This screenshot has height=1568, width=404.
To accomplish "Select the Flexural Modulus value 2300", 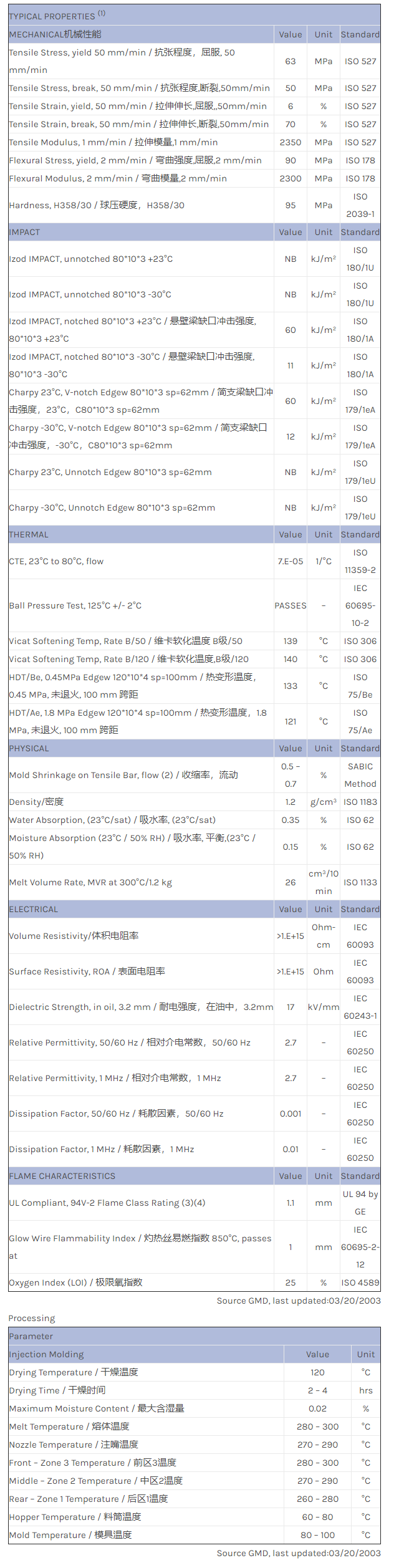I will point(291,178).
